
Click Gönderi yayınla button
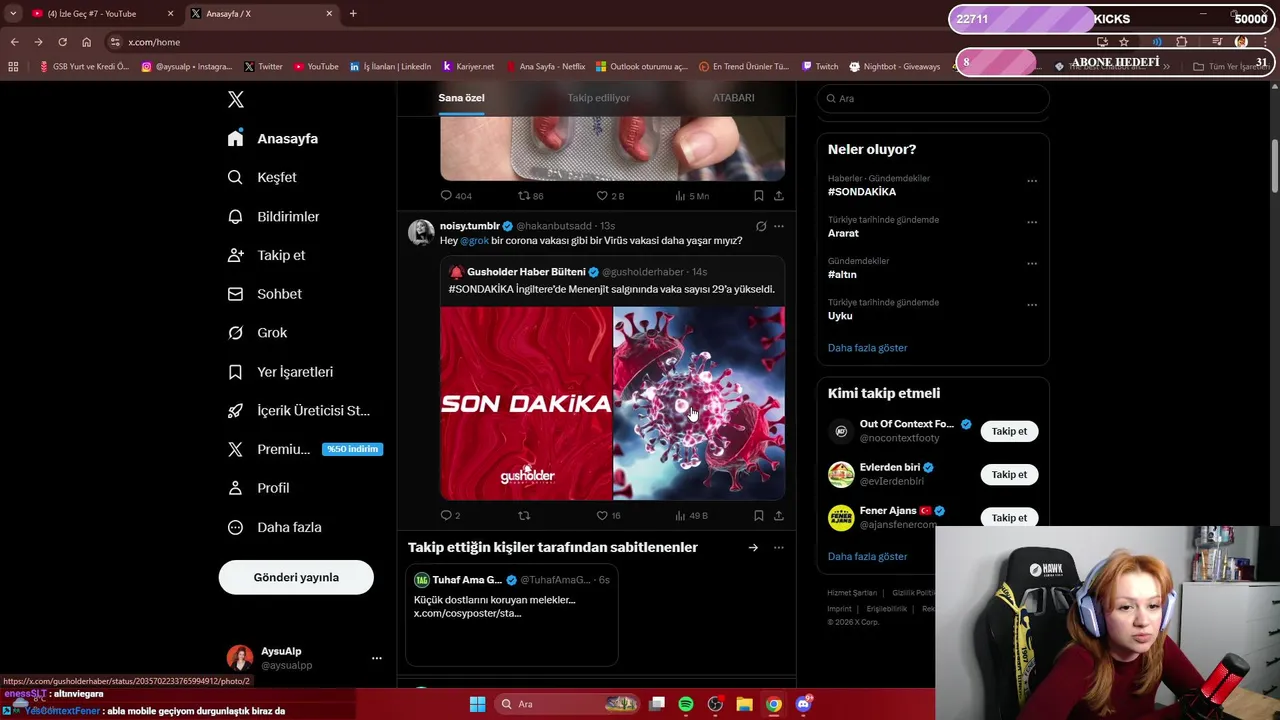click(x=296, y=577)
